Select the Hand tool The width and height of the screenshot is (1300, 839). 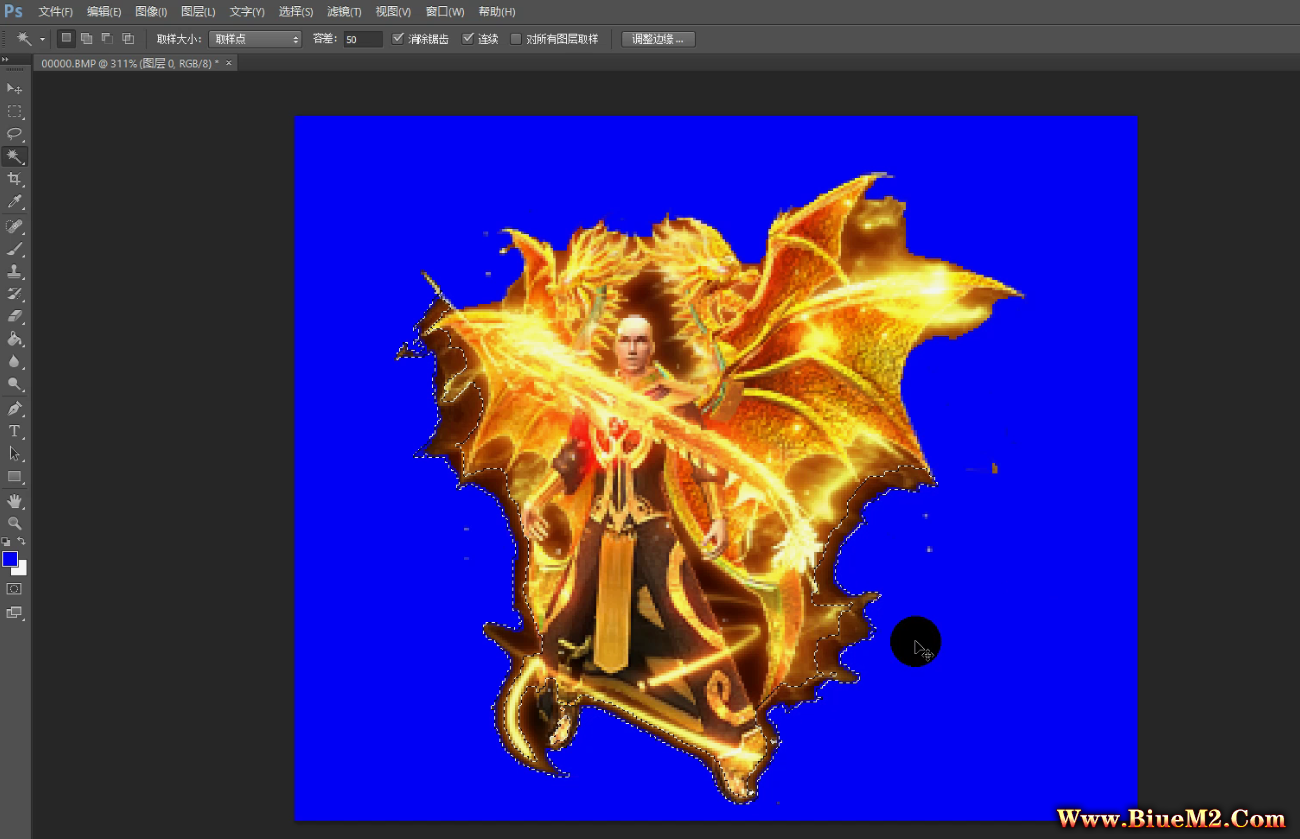tap(14, 501)
